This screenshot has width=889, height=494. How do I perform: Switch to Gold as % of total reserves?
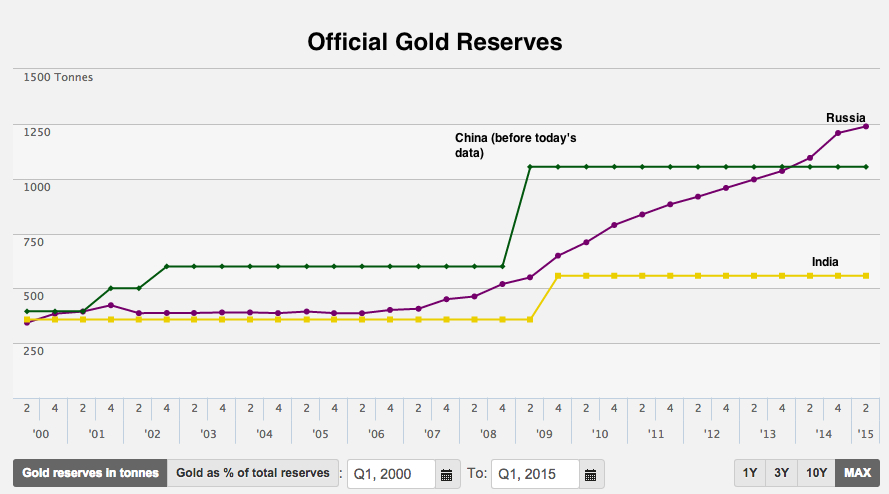[252, 473]
